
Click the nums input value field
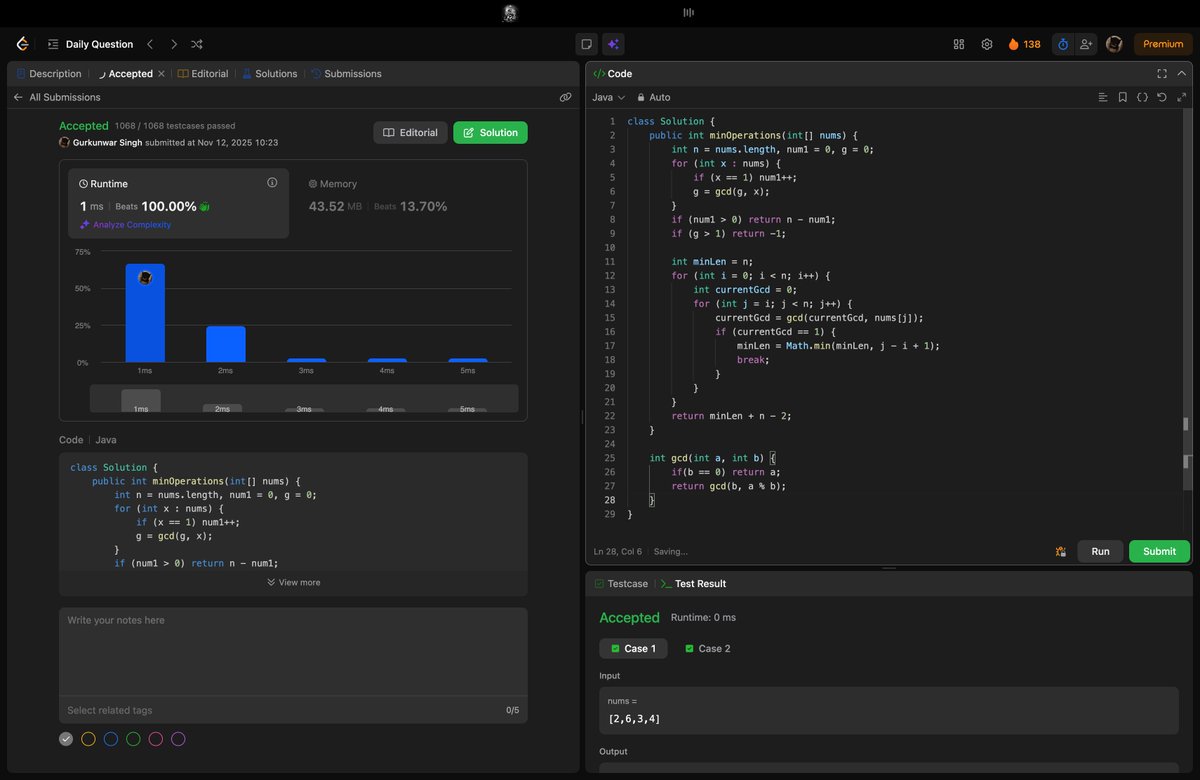889,710
